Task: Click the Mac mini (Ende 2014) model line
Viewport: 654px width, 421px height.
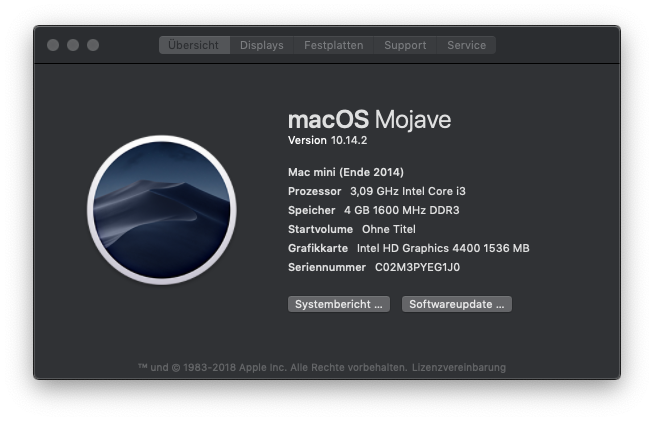Action: pyautogui.click(x=346, y=172)
